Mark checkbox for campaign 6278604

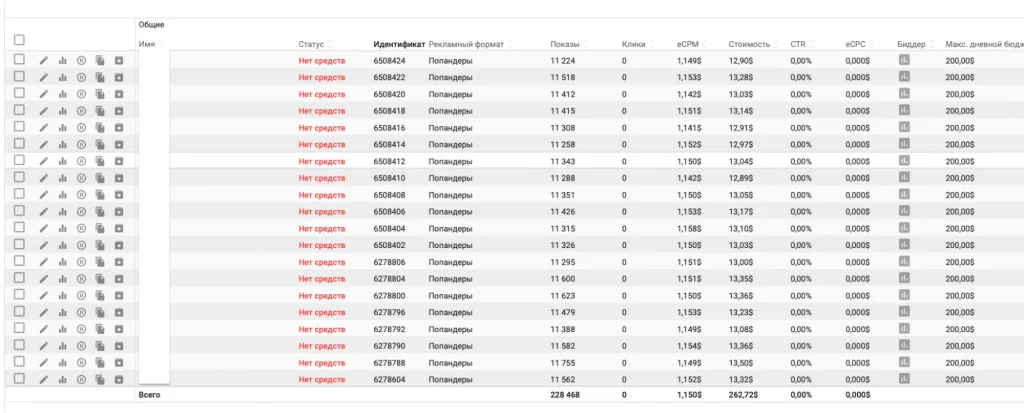20,378
